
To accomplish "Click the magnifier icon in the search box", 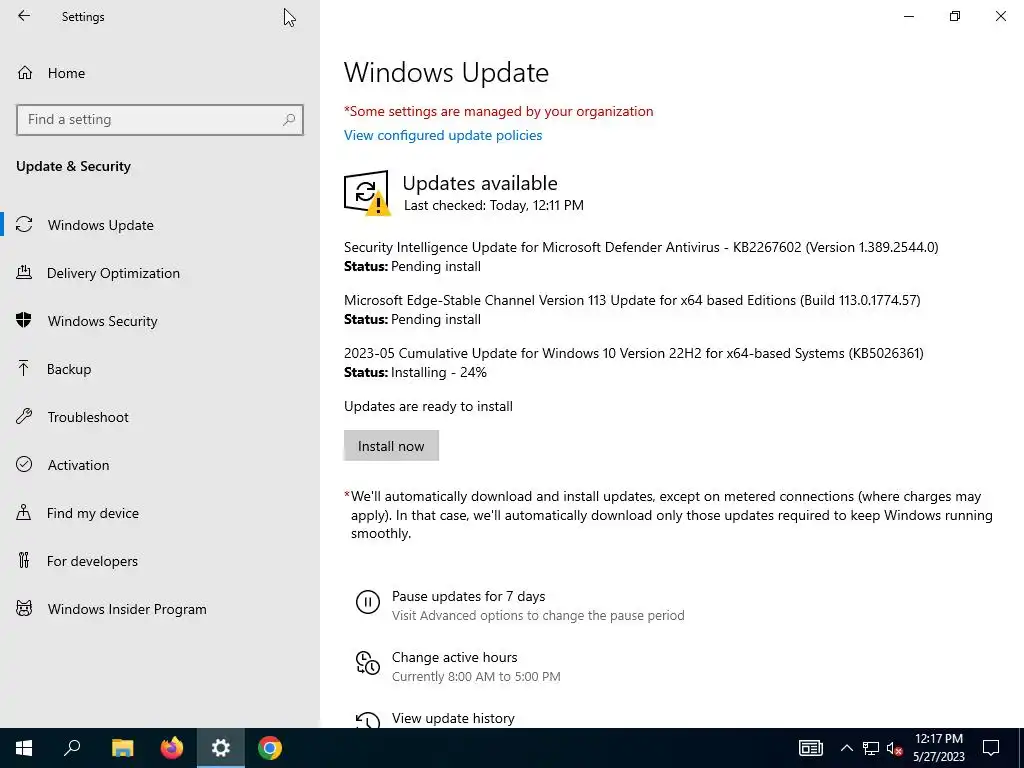I will (289, 120).
